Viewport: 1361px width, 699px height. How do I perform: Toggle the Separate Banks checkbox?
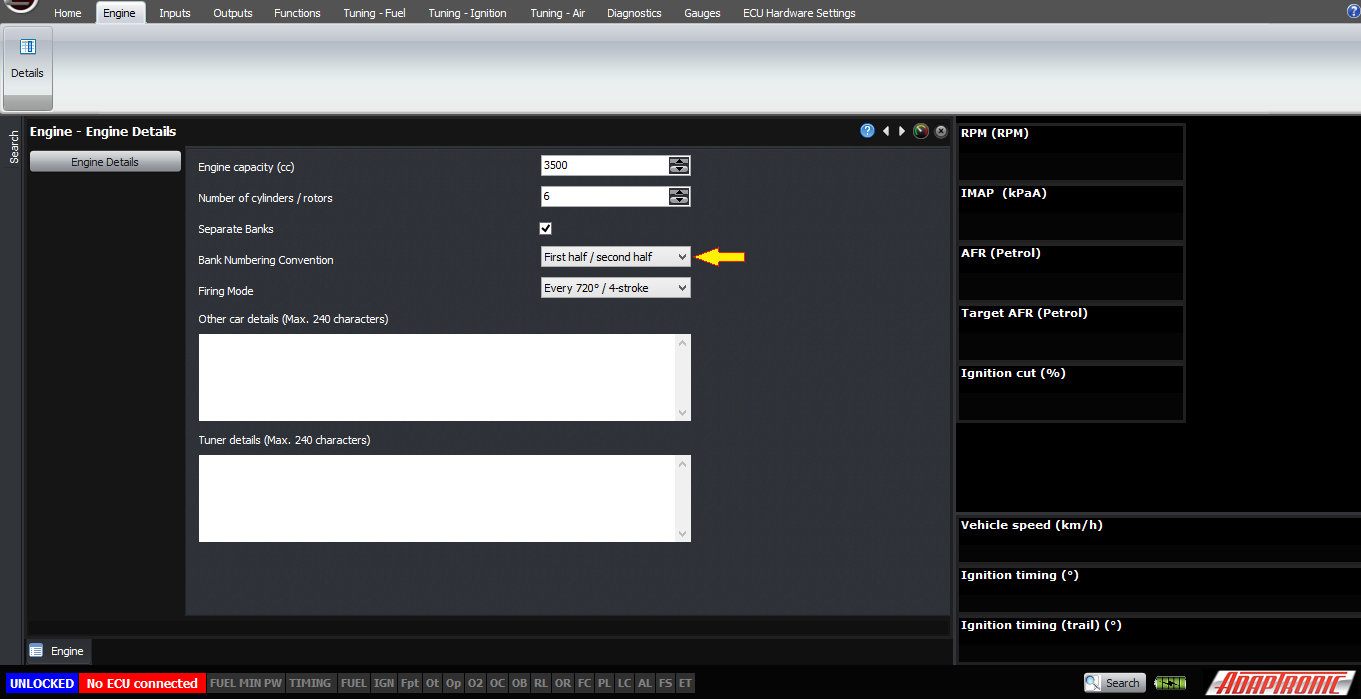tap(545, 229)
